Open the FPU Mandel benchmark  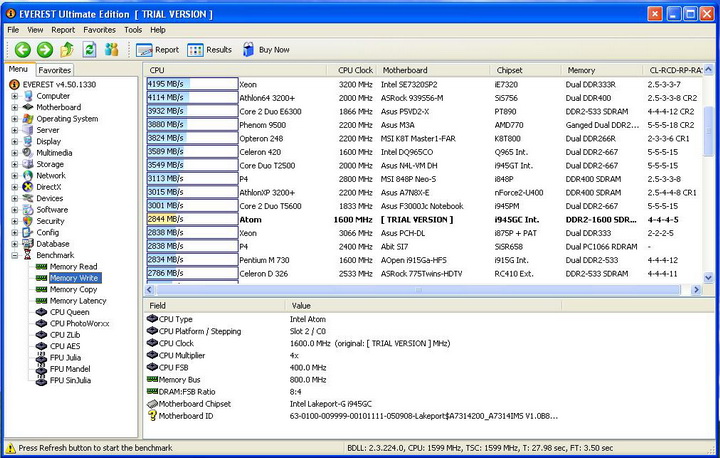coord(70,369)
